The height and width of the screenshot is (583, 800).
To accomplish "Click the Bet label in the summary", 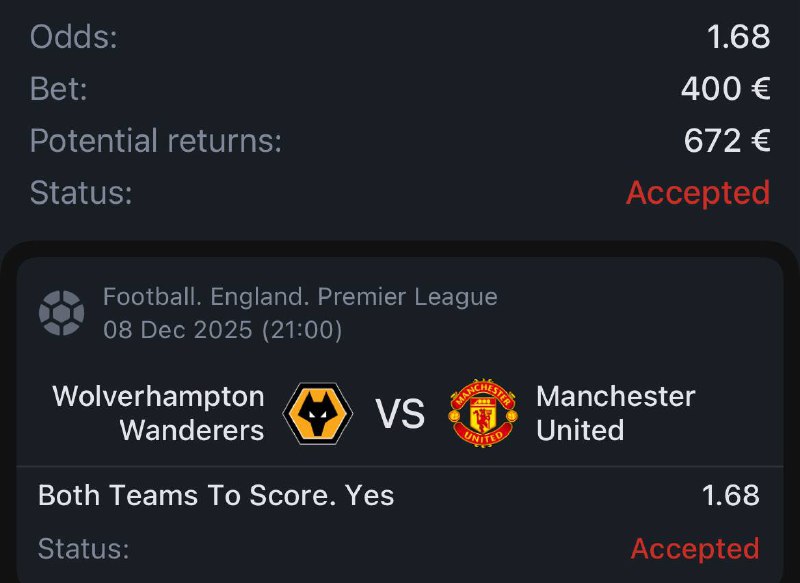I will tap(59, 89).
